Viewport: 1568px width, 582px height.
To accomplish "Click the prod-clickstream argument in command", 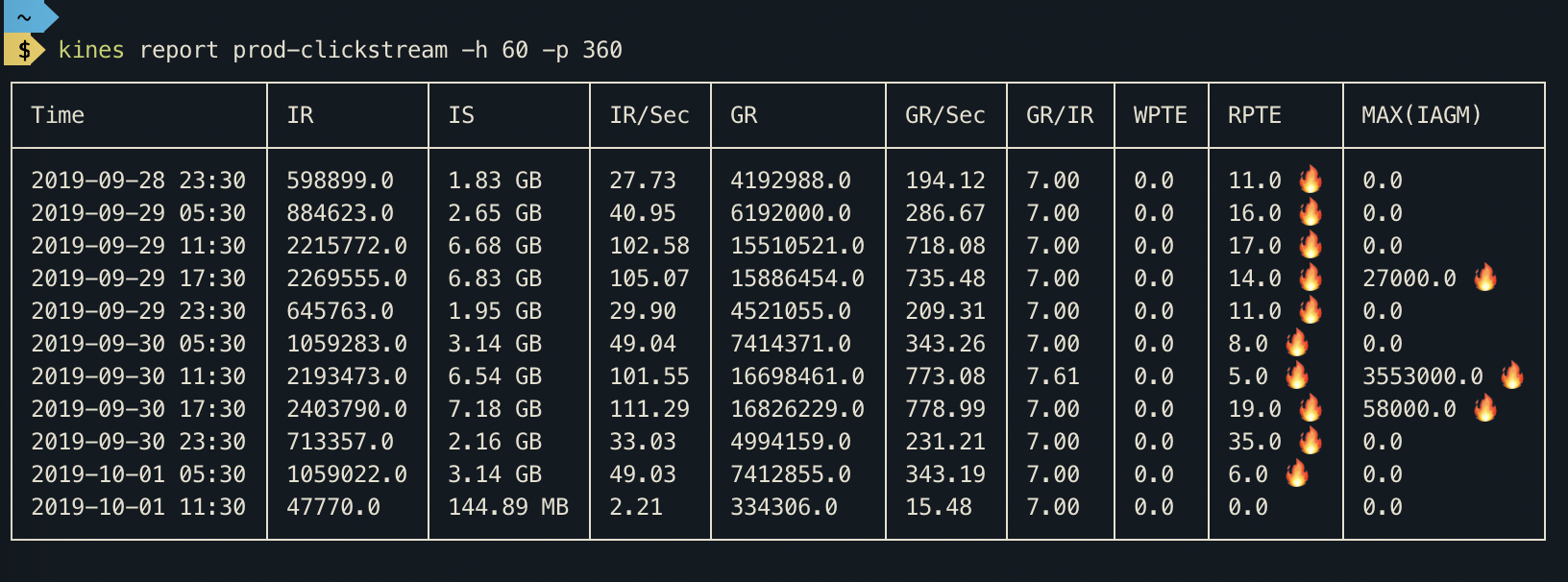I will click(x=340, y=50).
